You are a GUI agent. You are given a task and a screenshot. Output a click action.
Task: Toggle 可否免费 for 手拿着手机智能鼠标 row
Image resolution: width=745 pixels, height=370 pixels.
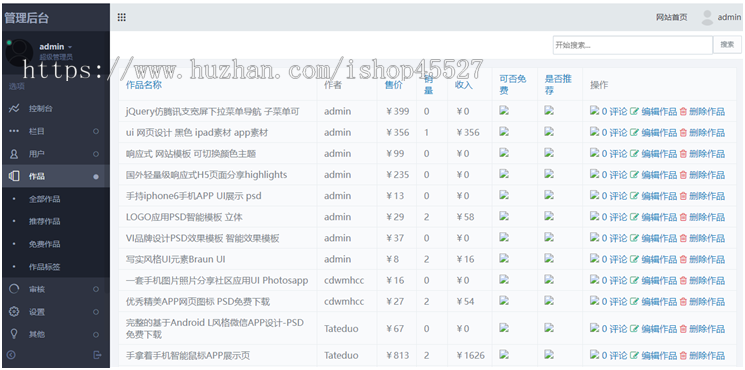click(504, 354)
